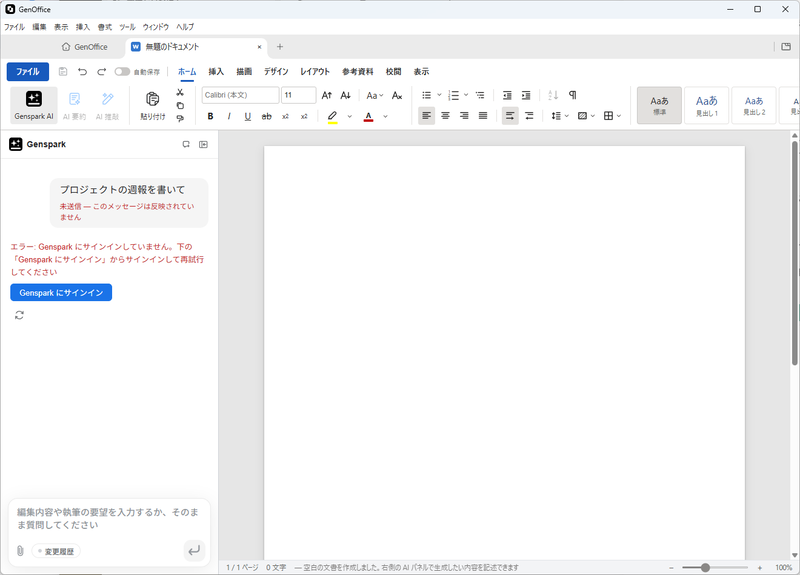Show paragraph marks with pilcrow icon

point(572,95)
